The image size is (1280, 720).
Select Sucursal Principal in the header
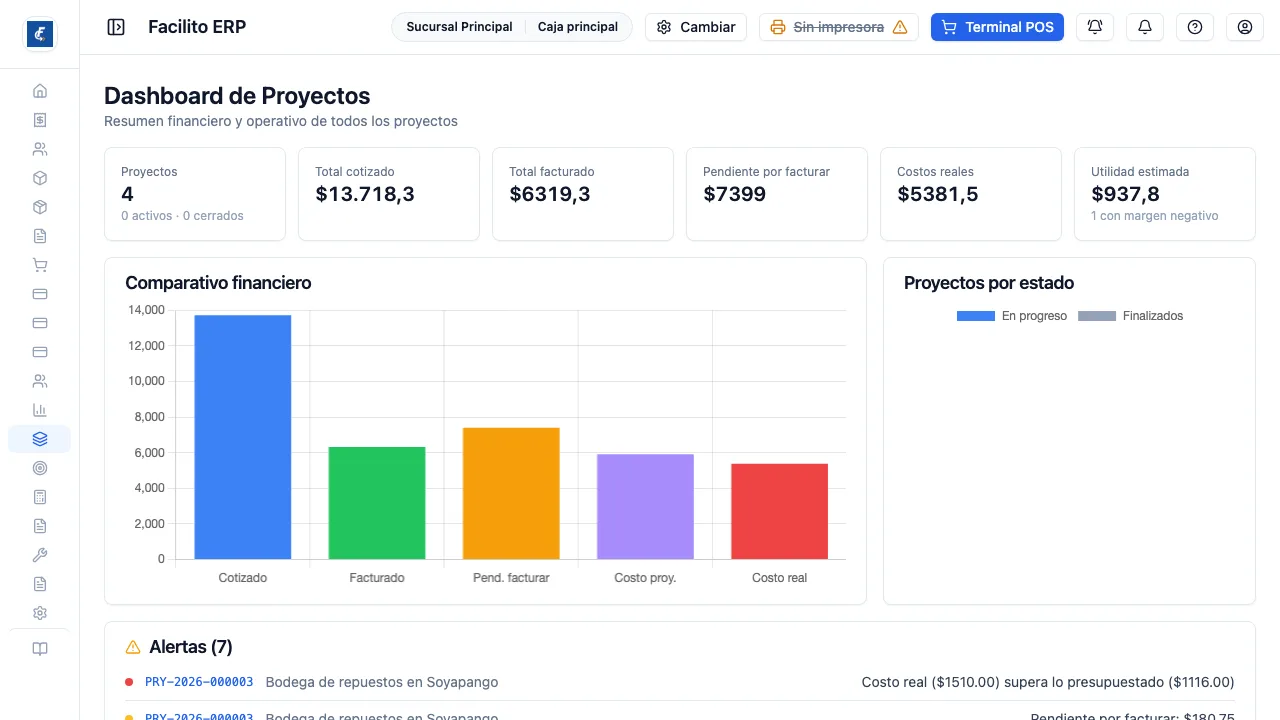[x=459, y=27]
